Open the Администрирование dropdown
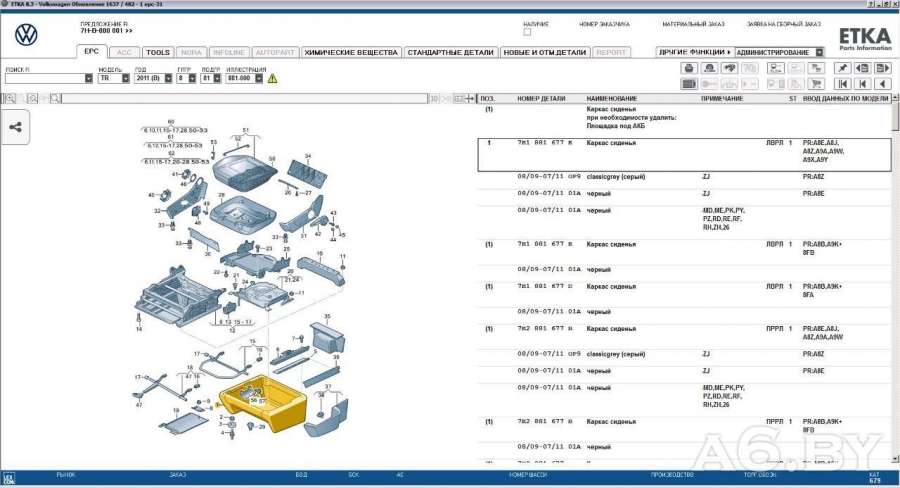This screenshot has width=900, height=488. click(819, 52)
